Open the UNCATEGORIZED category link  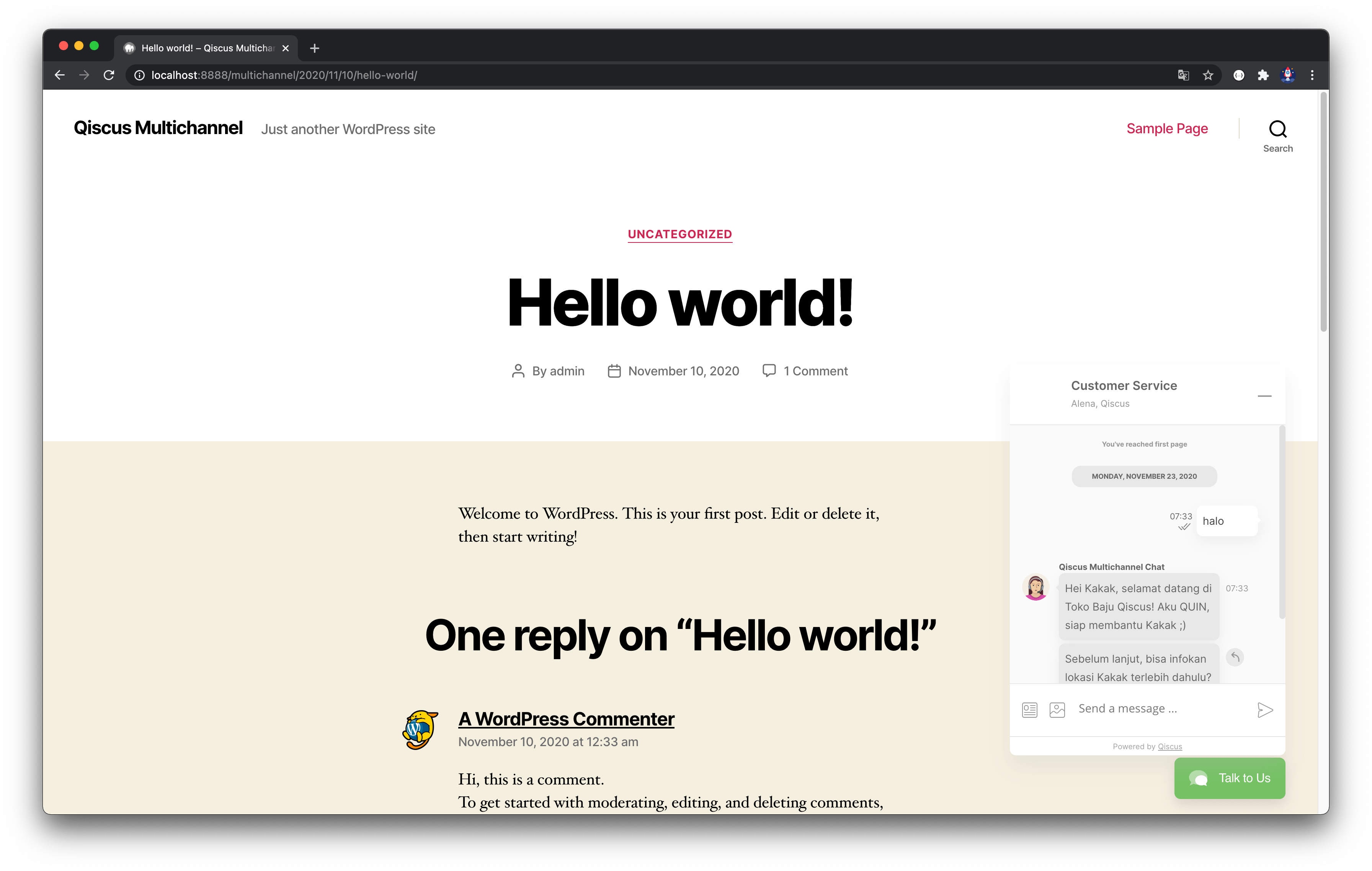click(680, 234)
